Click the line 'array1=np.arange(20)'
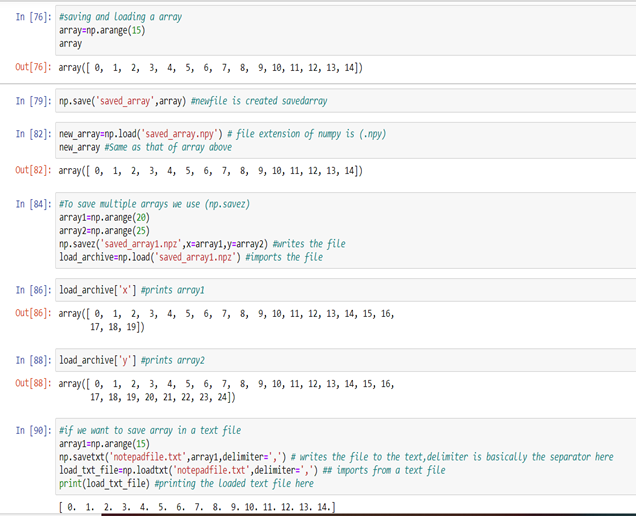Screen dimensions: 636x516 (x=104, y=217)
